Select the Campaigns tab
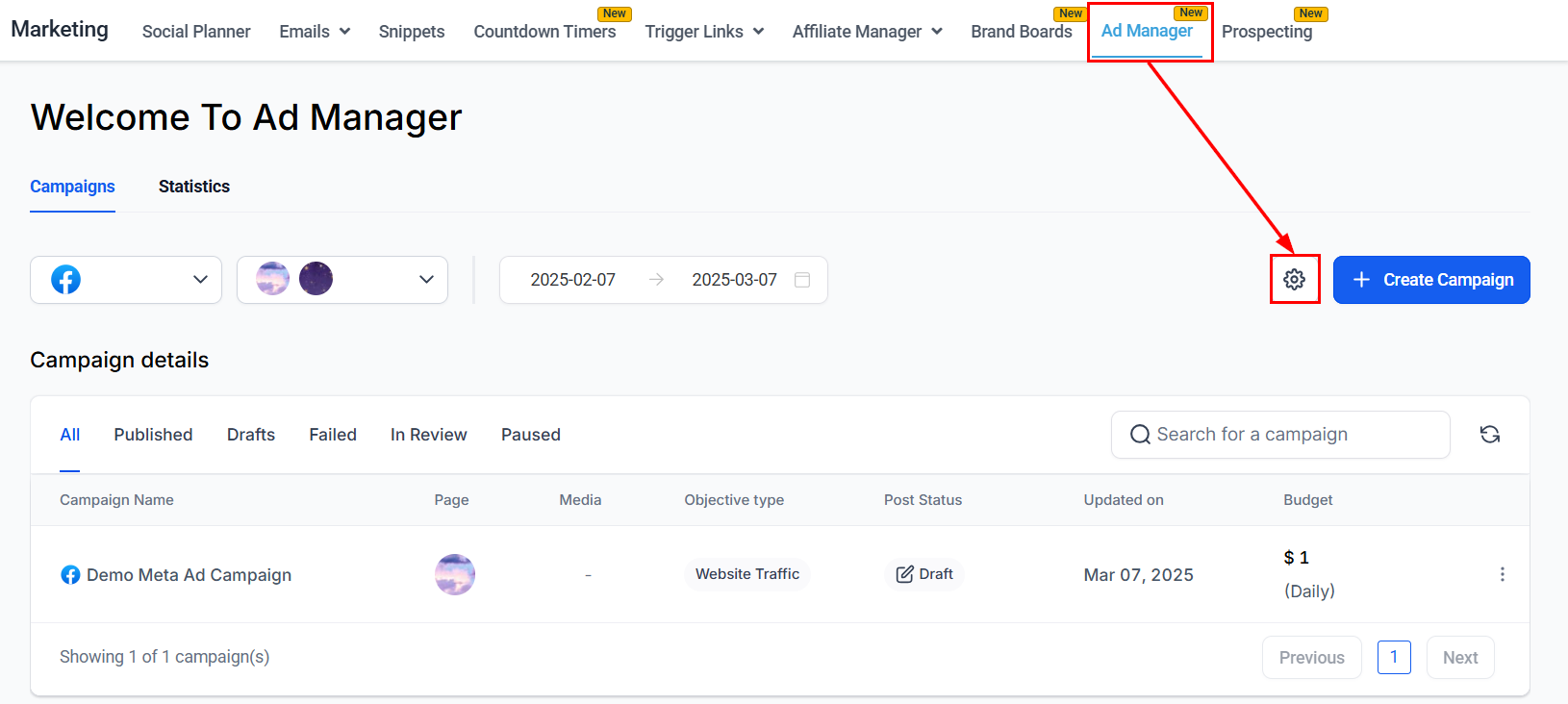Image resolution: width=1568 pixels, height=704 pixels. [x=72, y=187]
